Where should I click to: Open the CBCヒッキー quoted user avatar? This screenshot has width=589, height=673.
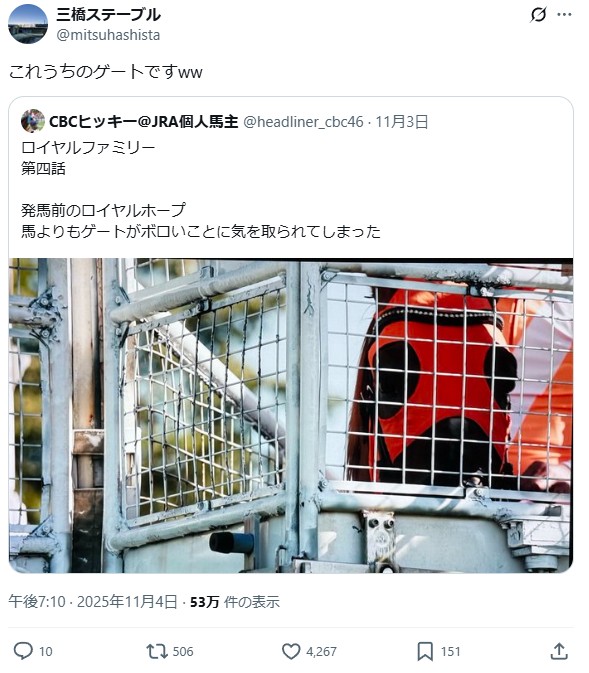[33, 121]
